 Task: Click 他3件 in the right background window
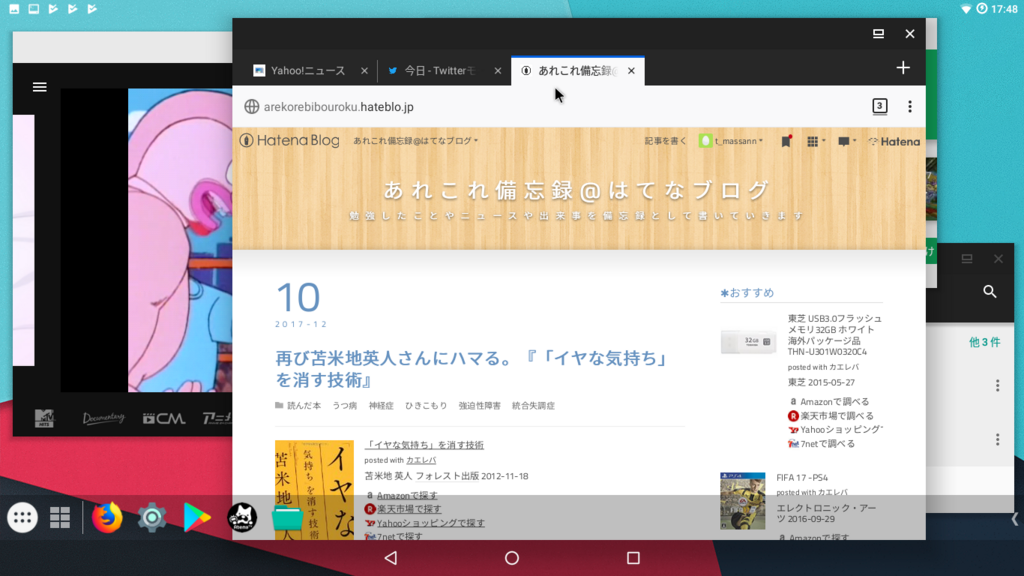[x=984, y=342]
